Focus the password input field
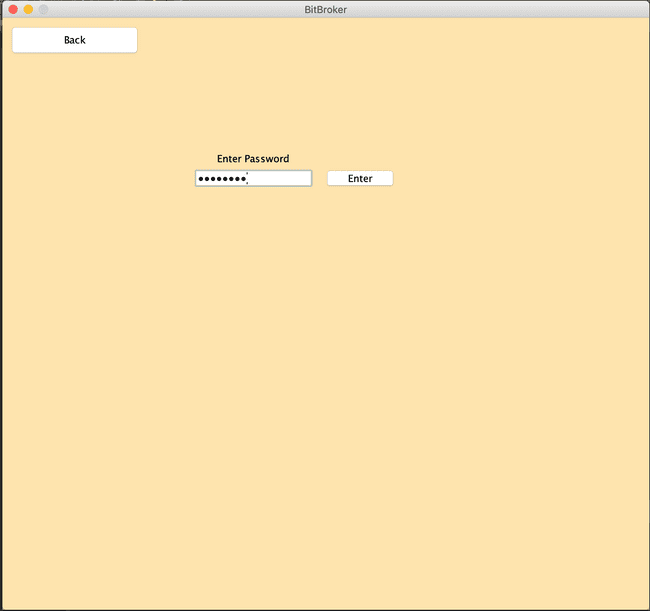The height and width of the screenshot is (611, 650). click(253, 178)
